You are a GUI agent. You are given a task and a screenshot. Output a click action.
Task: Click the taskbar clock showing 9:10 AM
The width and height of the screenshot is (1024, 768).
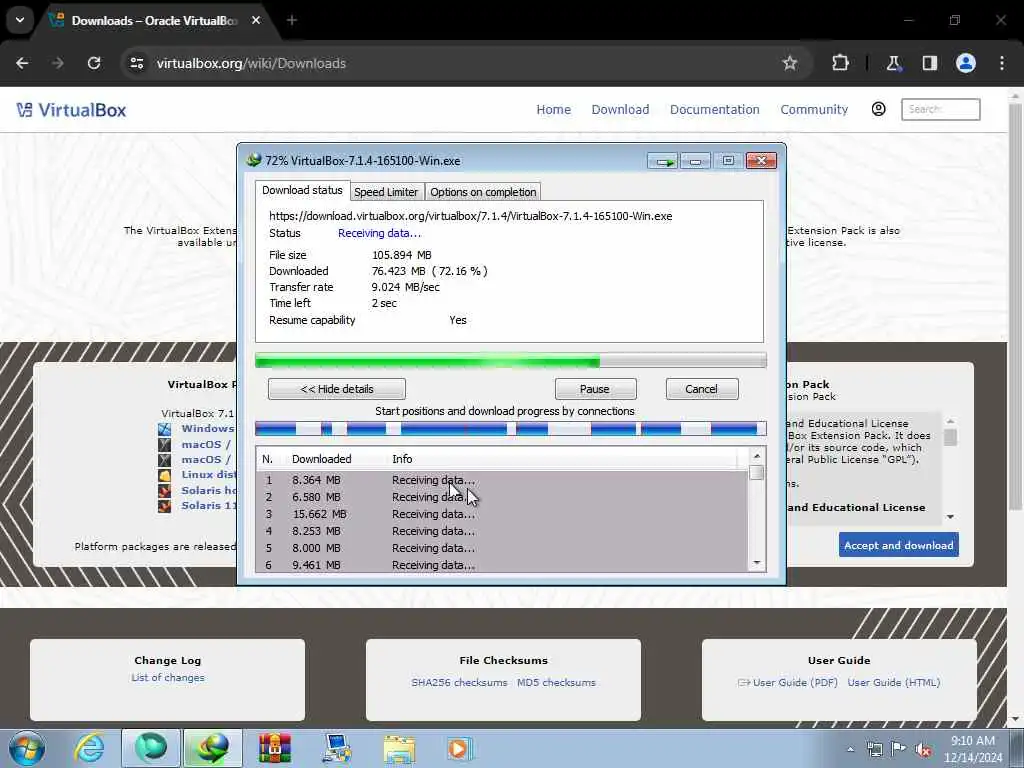pos(972,749)
